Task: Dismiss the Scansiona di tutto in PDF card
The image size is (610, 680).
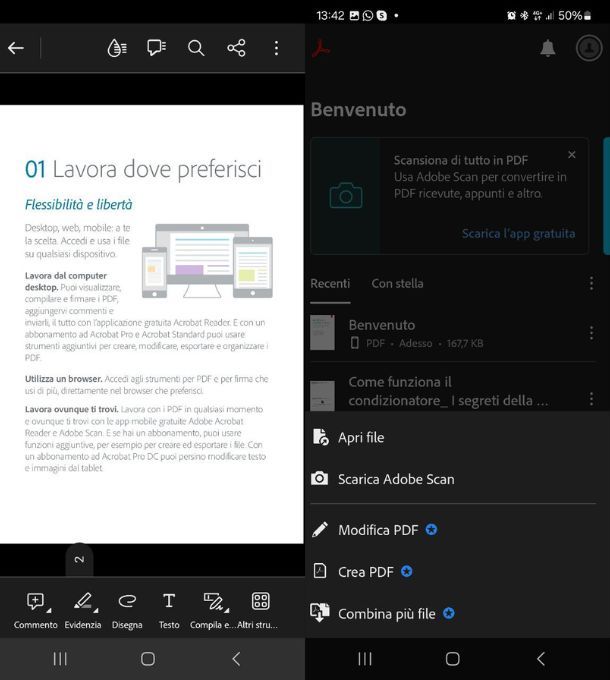Action: 572,154
